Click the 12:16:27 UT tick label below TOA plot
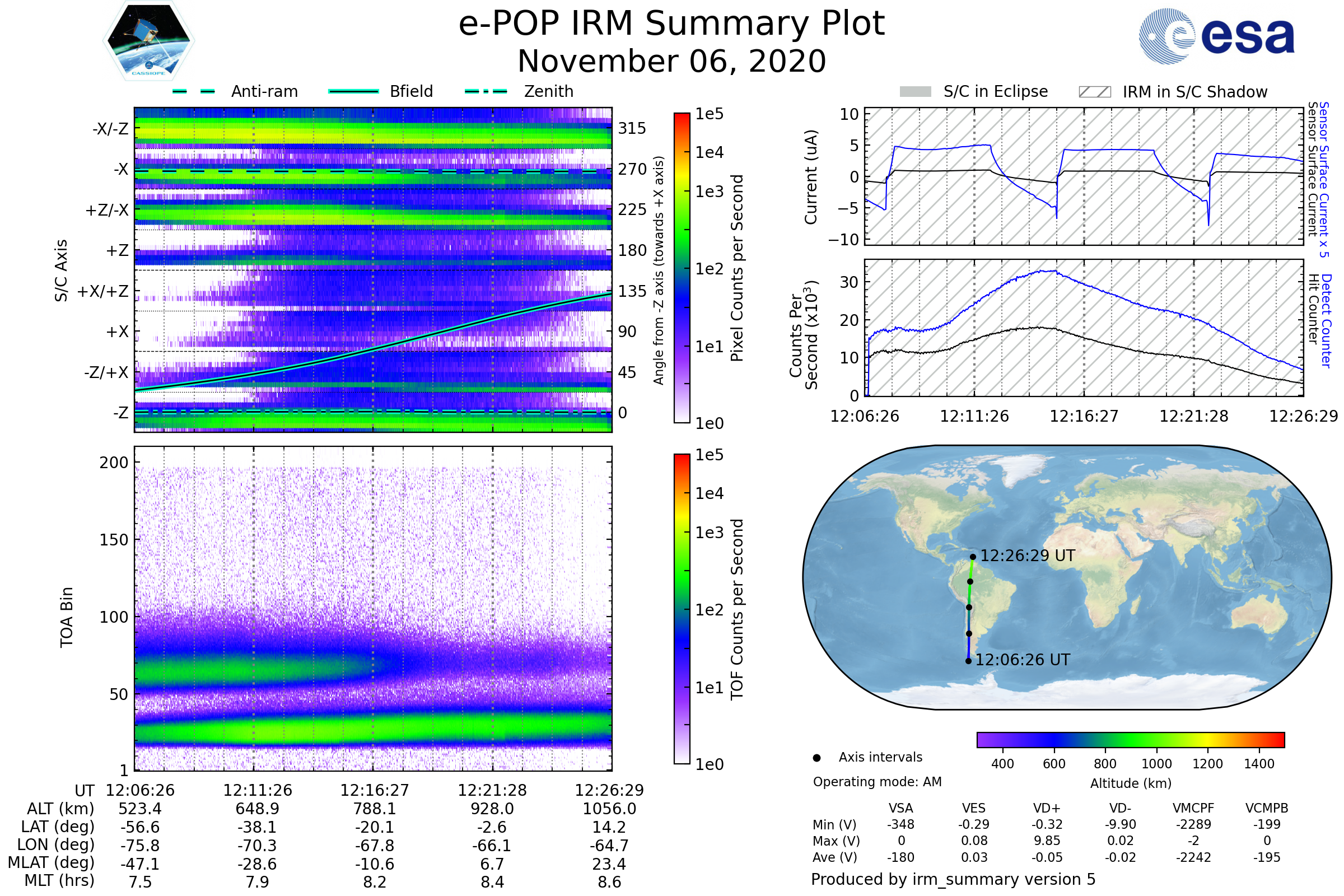The height and width of the screenshot is (896, 1344). 374,790
